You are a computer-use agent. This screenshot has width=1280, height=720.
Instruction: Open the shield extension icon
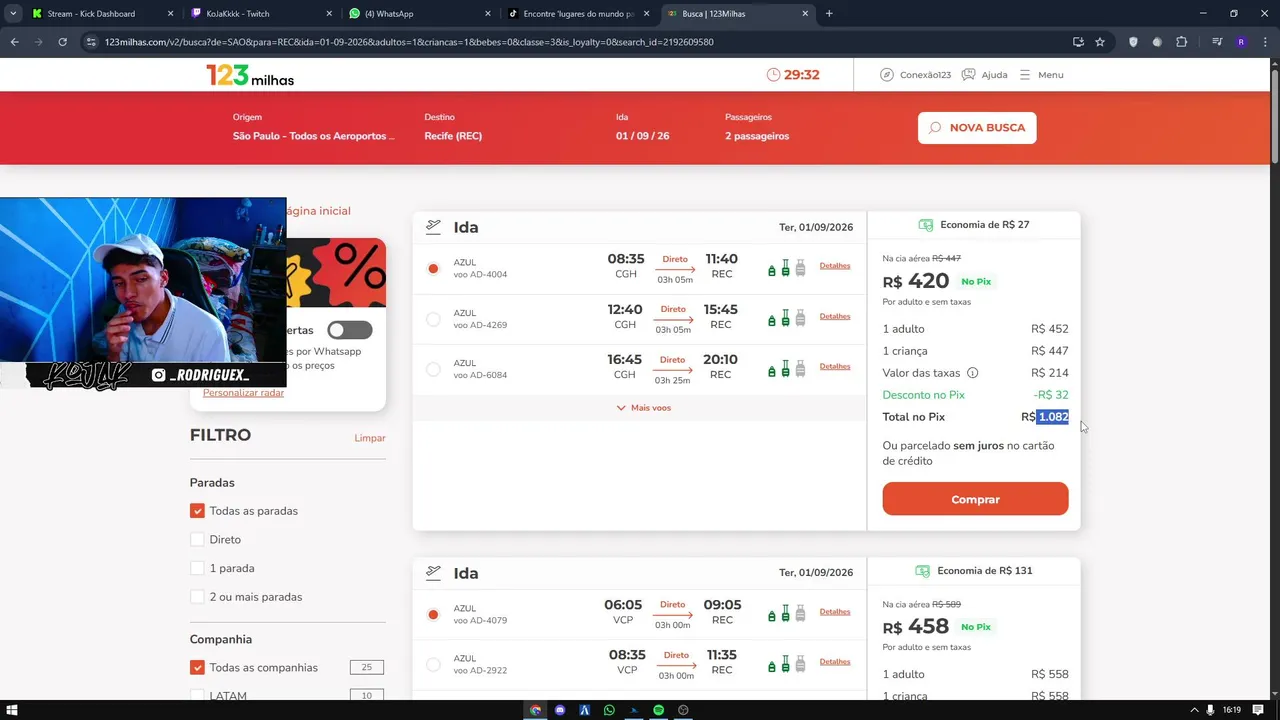click(1133, 42)
